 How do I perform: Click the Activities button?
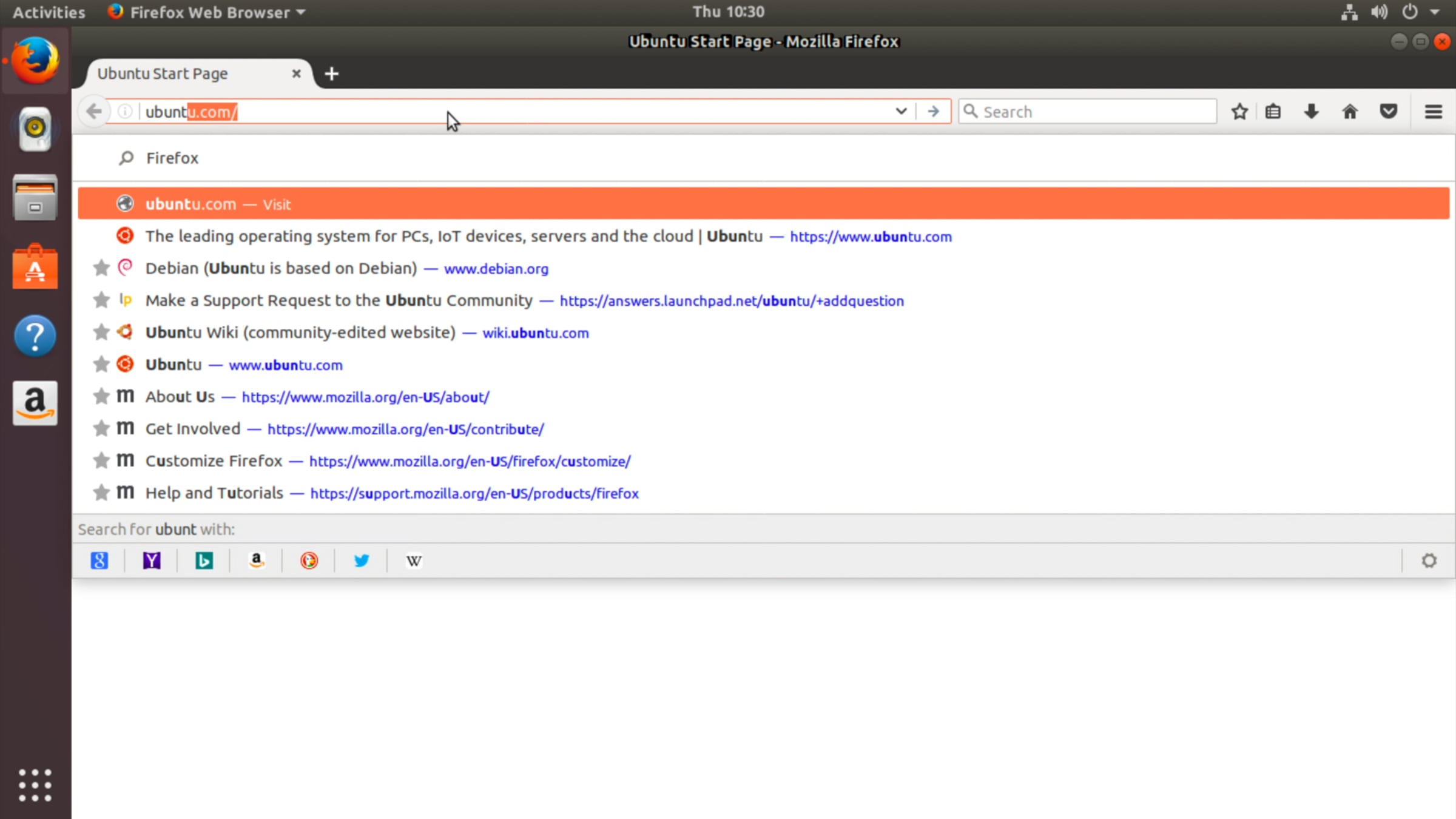49,12
